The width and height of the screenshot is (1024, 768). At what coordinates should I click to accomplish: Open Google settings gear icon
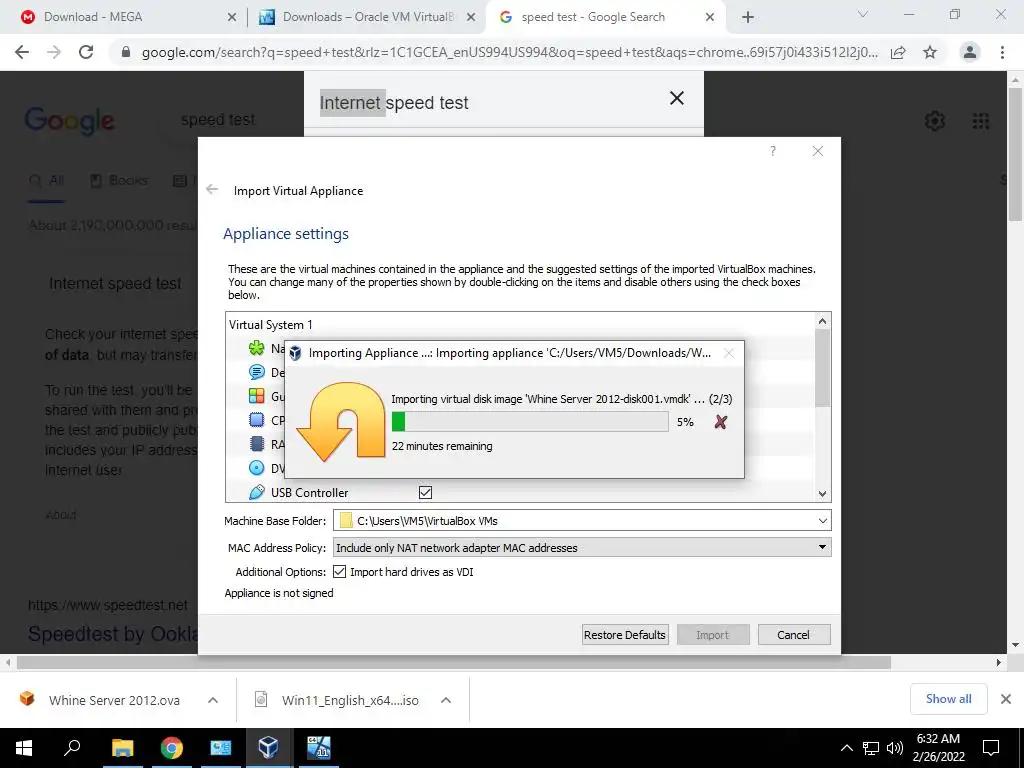(x=935, y=121)
